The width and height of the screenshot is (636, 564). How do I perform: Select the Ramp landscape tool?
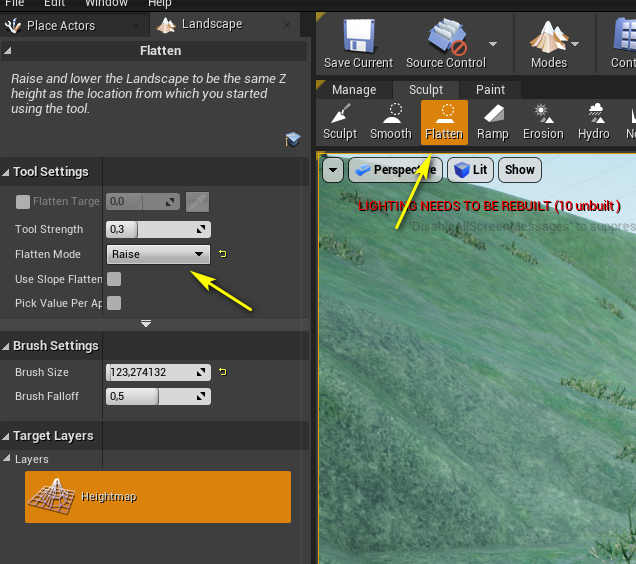[492, 122]
